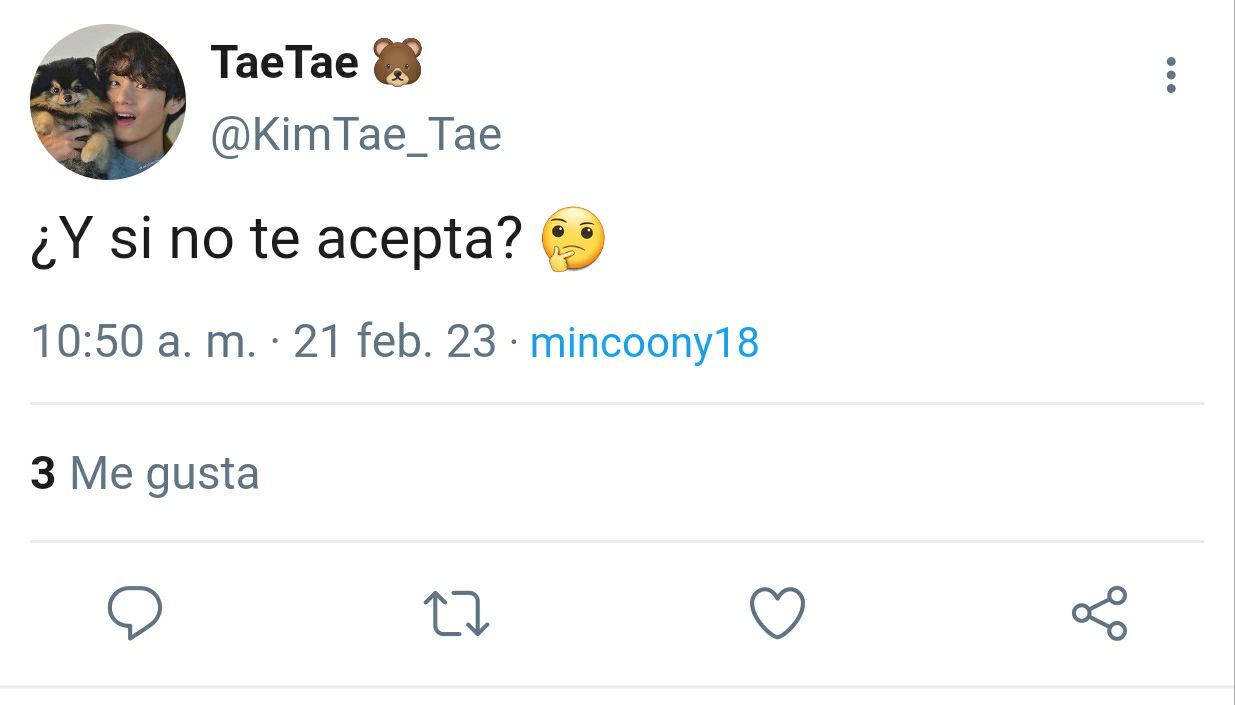
Task: Click the black dog in profile photo
Action: [72, 112]
